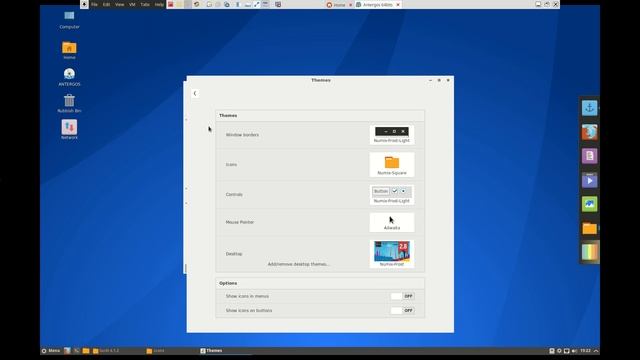The width and height of the screenshot is (640, 360).
Task: Open the VM menu in top bar
Action: [x=132, y=4]
